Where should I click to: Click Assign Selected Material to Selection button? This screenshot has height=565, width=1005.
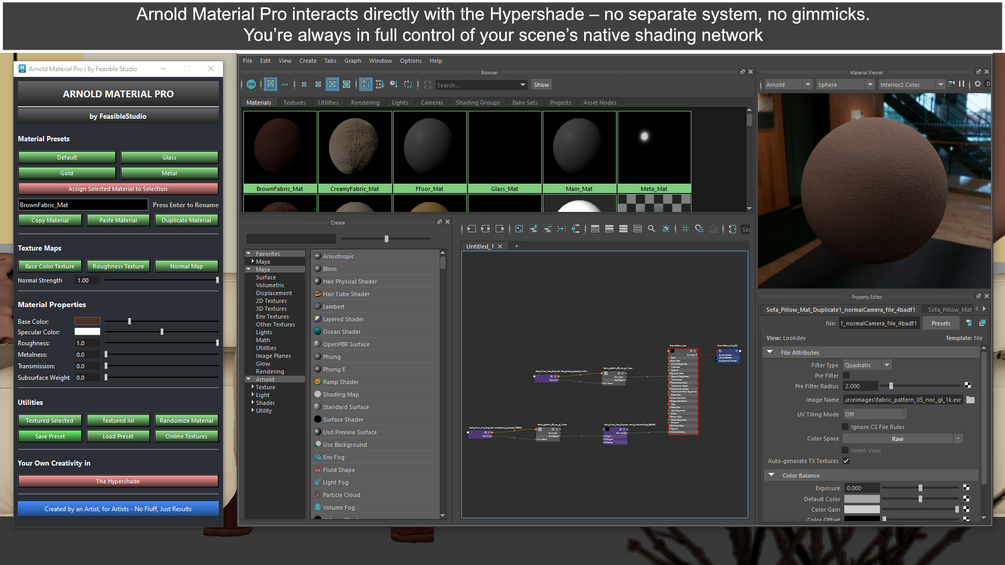pyautogui.click(x=118, y=189)
